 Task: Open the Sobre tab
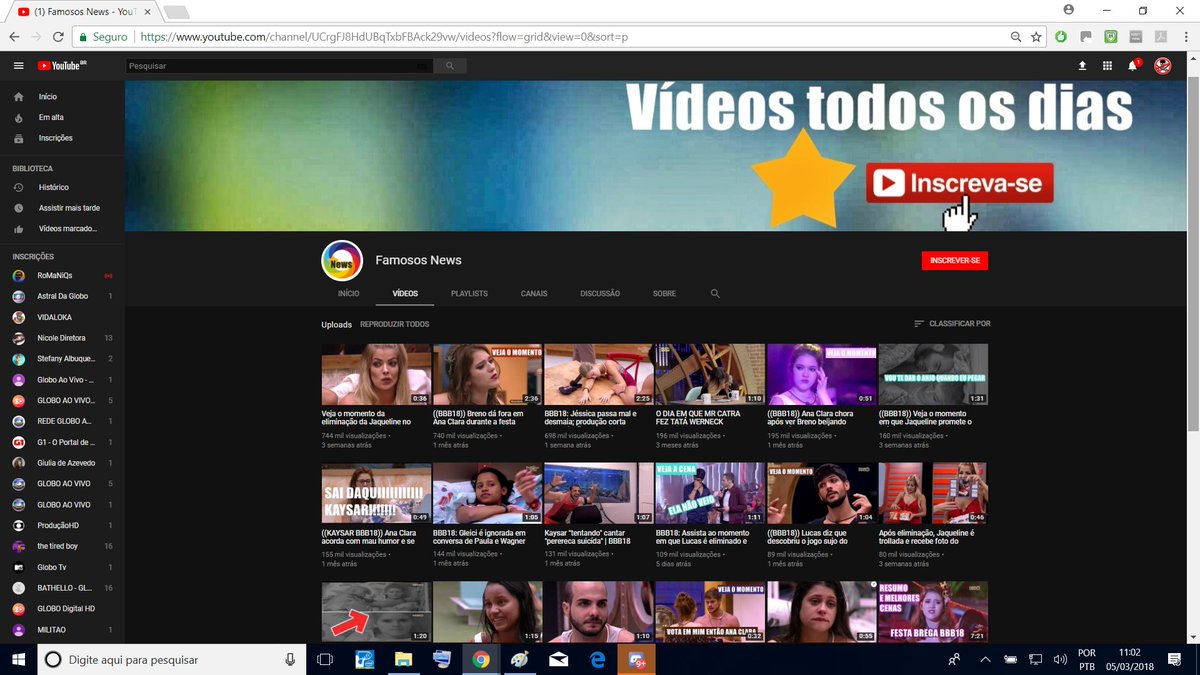tap(664, 294)
